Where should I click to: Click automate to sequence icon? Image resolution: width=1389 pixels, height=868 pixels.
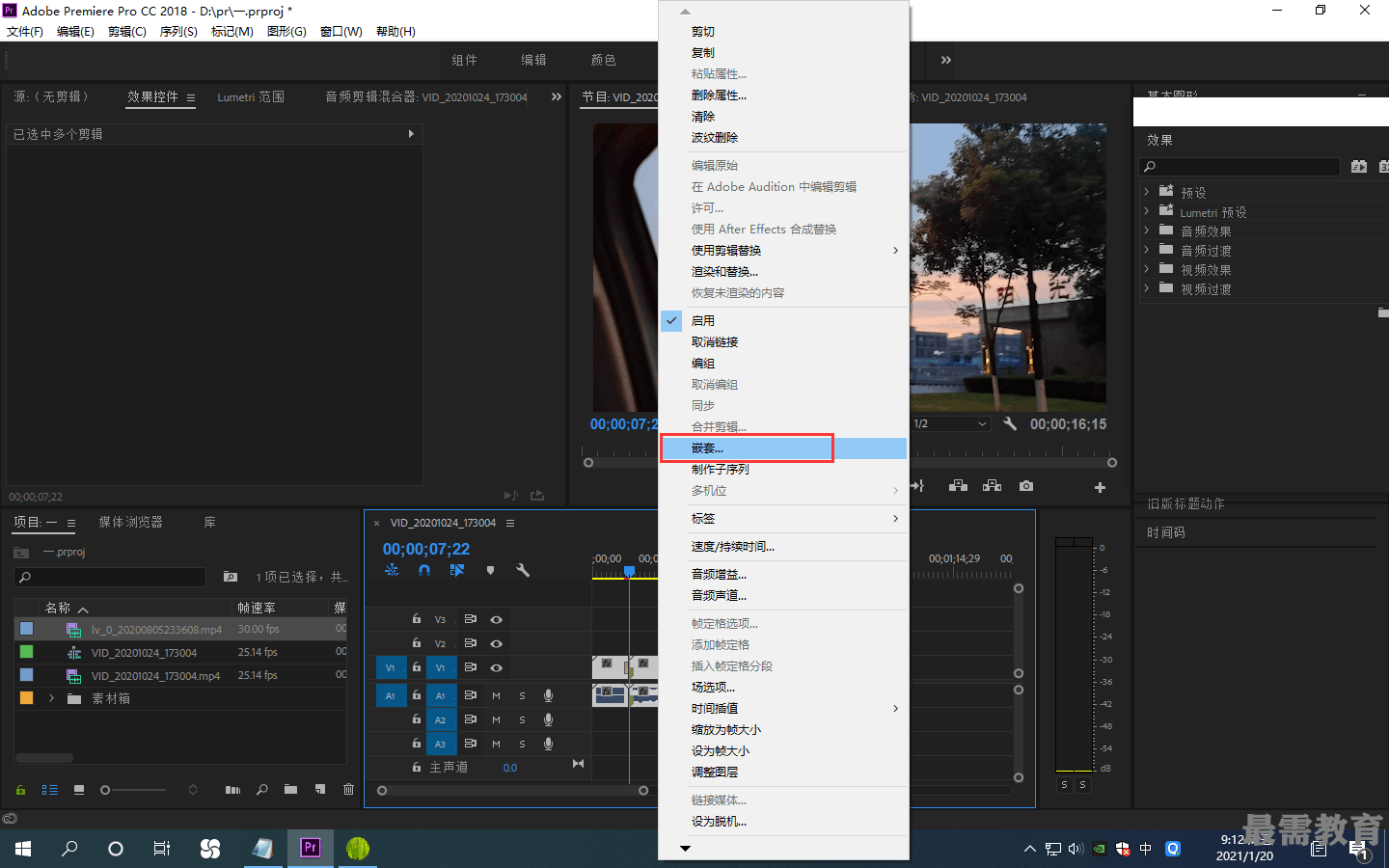[232, 789]
